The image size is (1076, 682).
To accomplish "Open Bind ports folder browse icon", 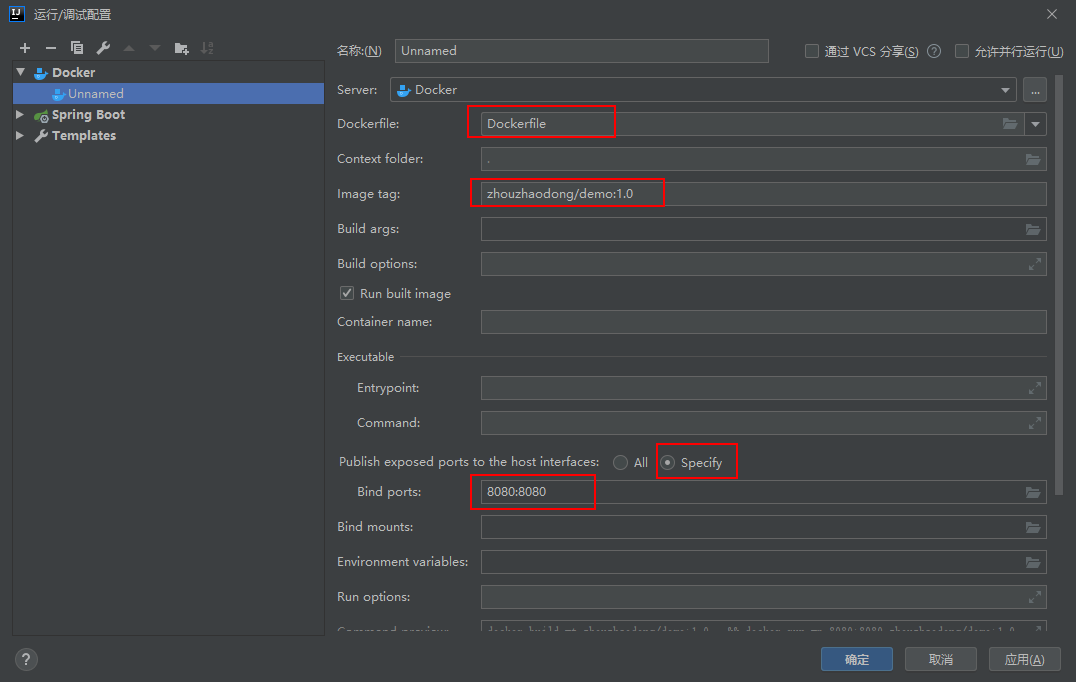I will point(1033,492).
